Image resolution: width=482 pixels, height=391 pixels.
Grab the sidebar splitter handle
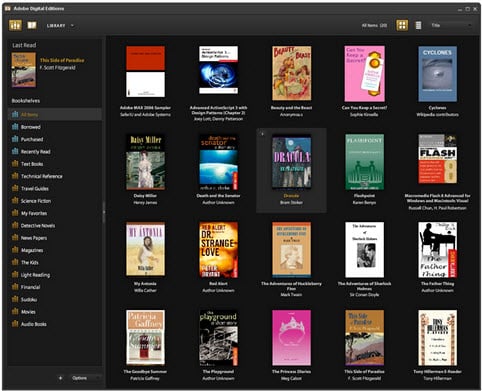[x=104, y=212]
